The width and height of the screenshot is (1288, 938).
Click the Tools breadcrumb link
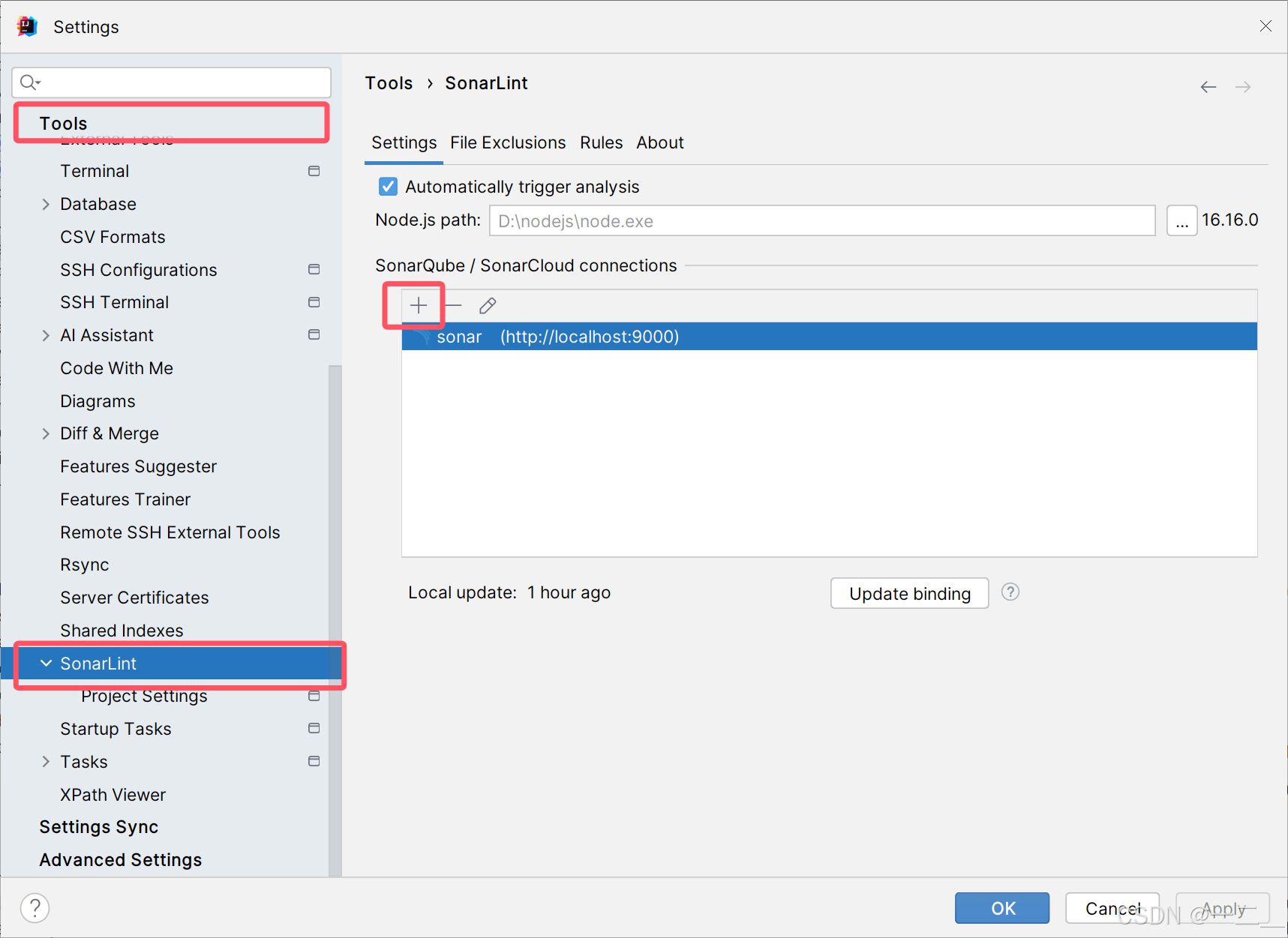click(389, 83)
